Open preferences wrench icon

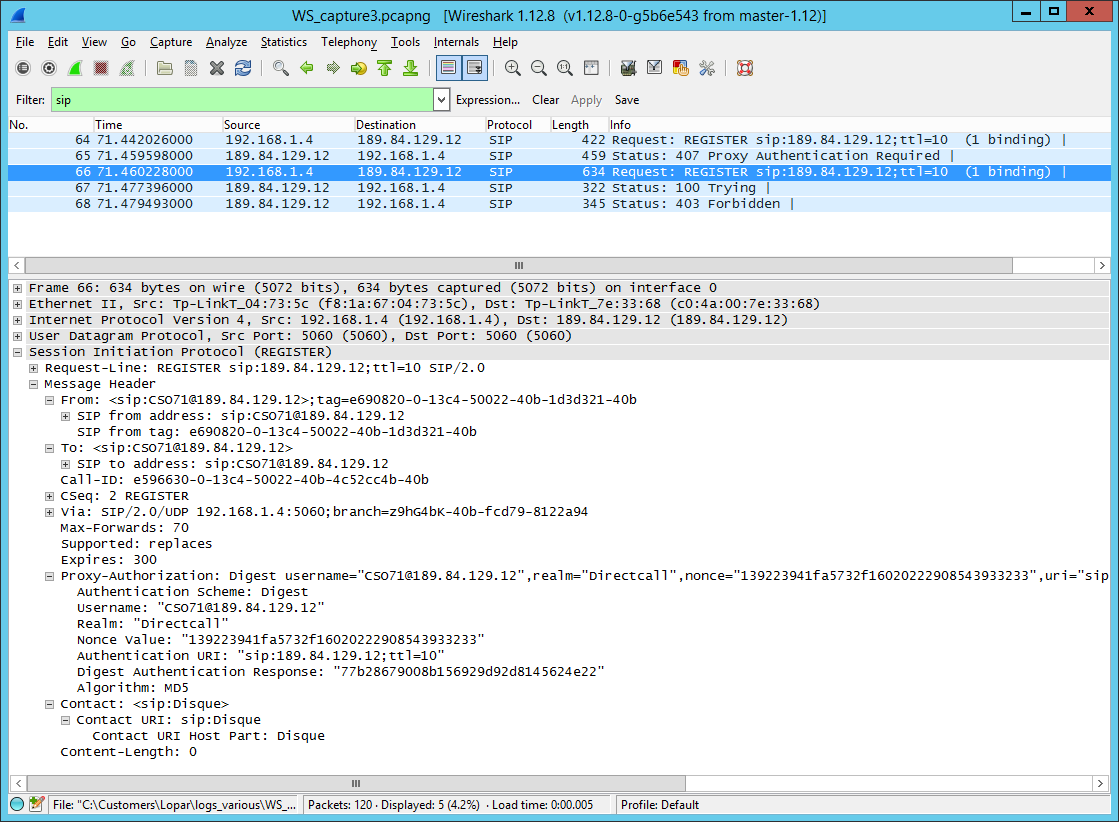(707, 68)
